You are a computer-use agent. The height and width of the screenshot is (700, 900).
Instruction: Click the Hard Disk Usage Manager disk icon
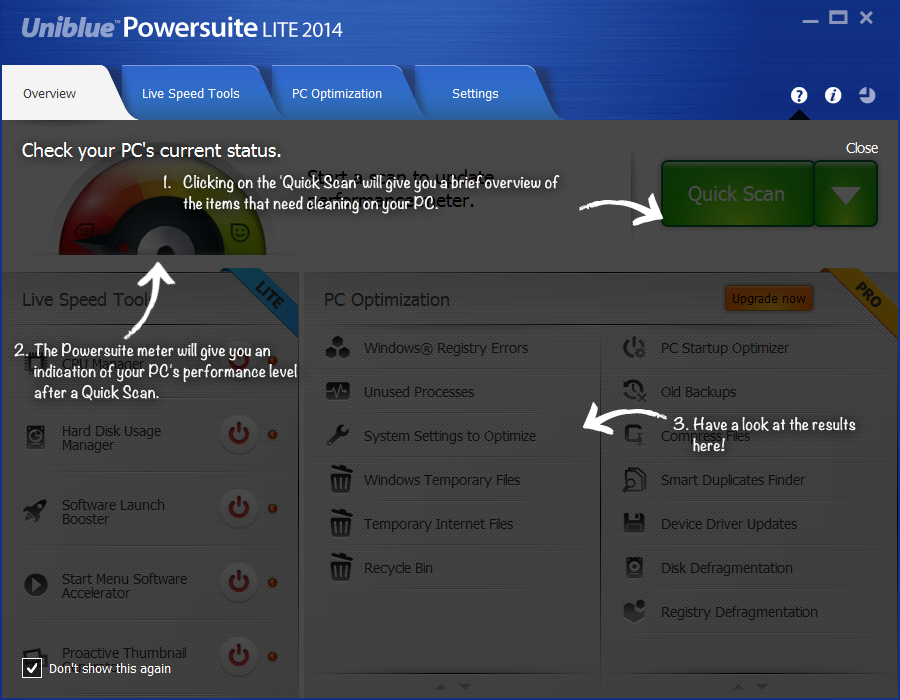(36, 437)
